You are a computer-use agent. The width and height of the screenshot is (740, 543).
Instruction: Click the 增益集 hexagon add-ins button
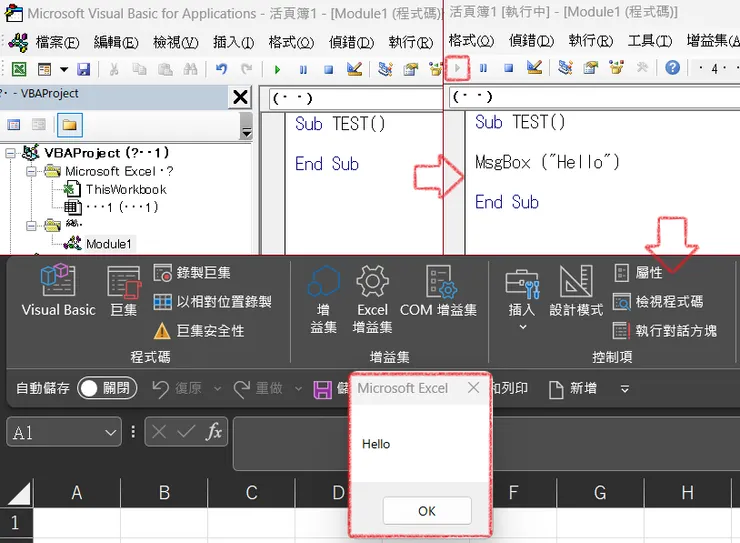pos(323,299)
